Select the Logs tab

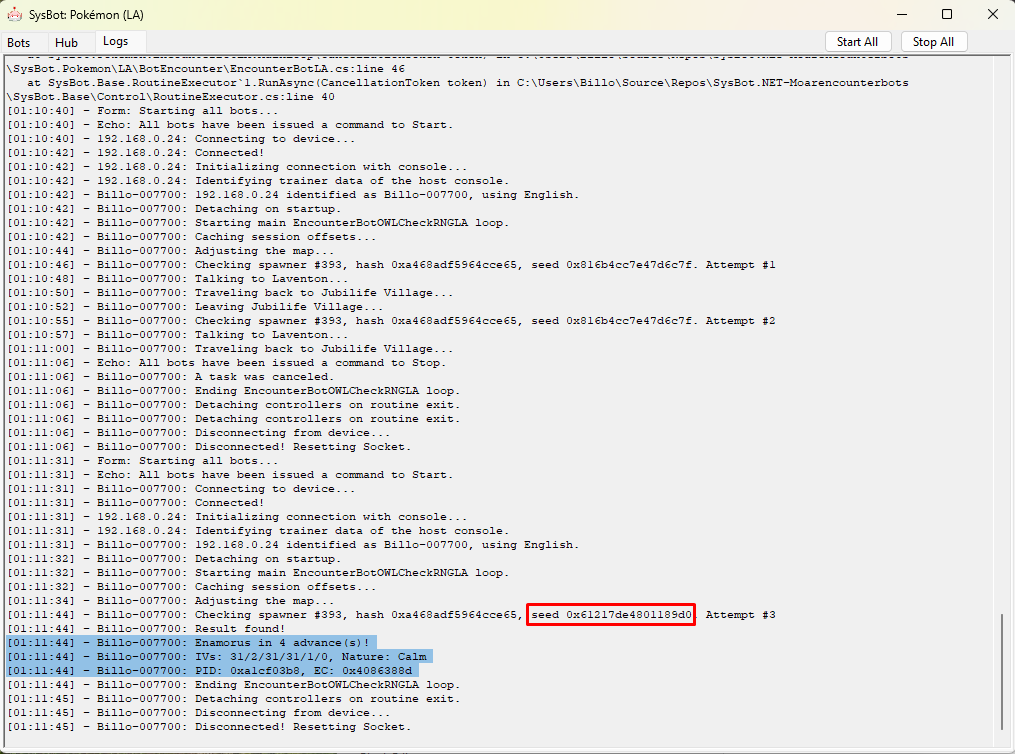[115, 41]
